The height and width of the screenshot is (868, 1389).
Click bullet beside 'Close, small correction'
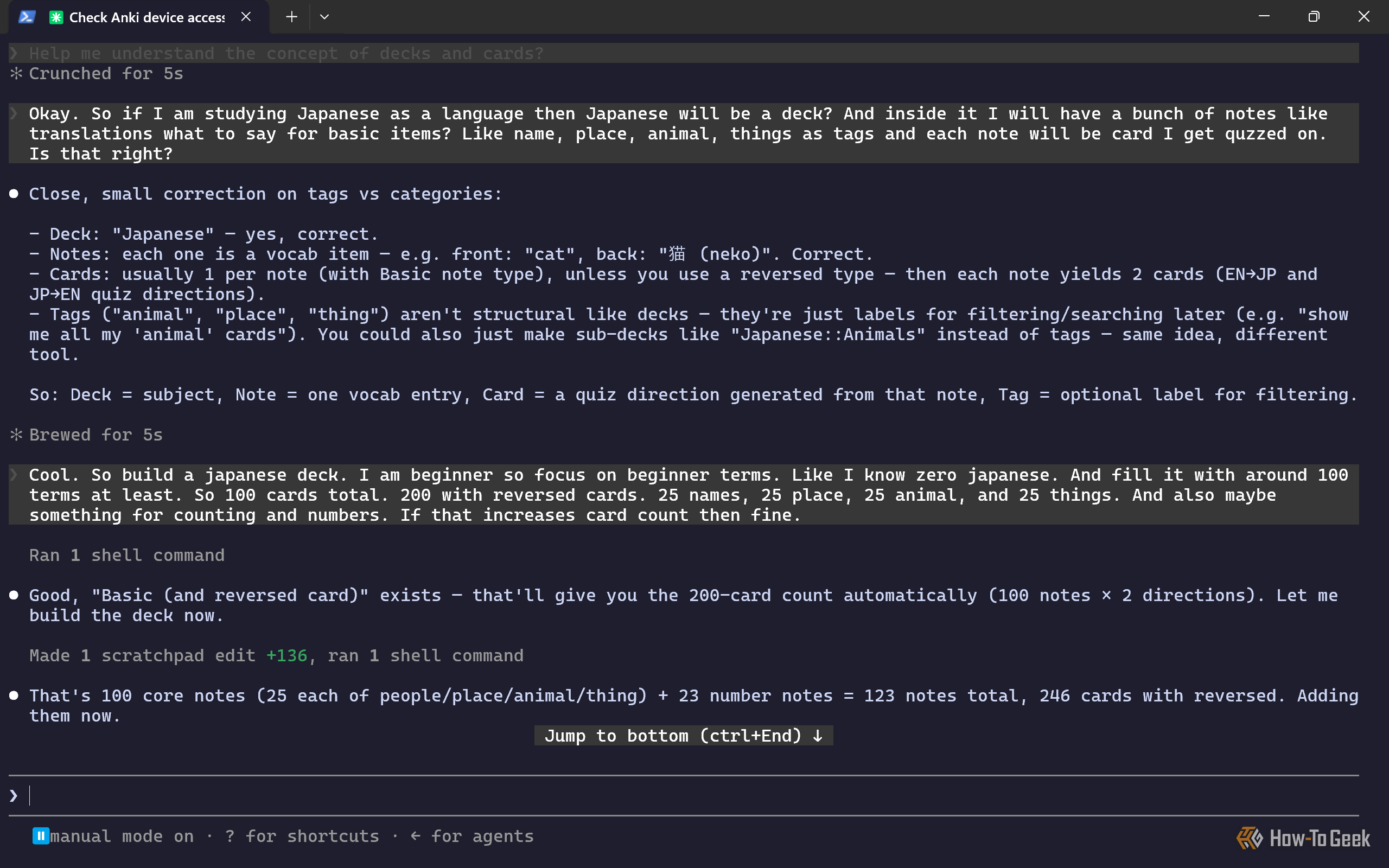[14, 194]
